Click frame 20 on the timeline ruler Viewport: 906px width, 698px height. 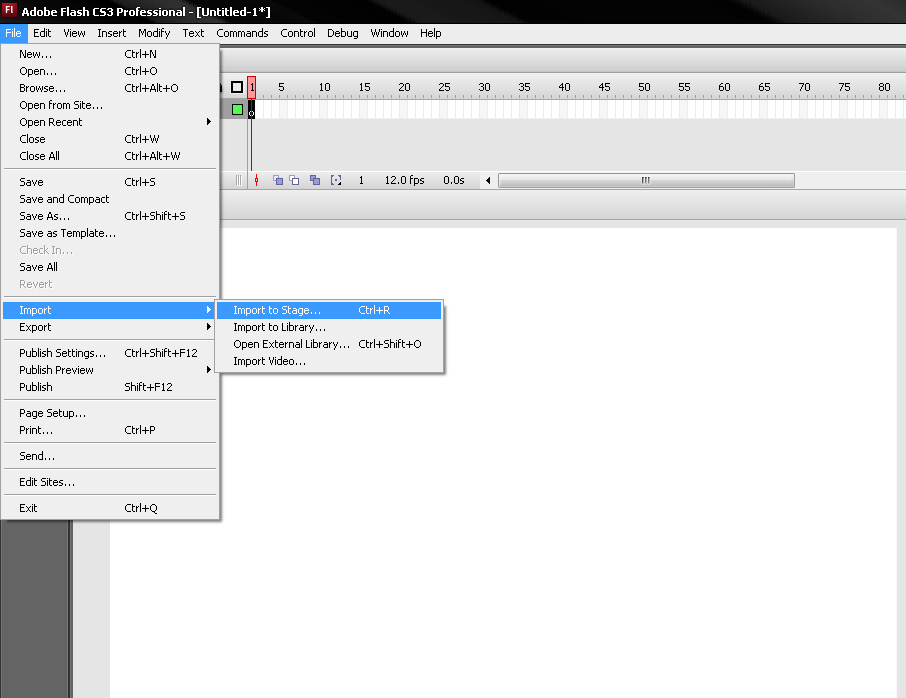404,87
